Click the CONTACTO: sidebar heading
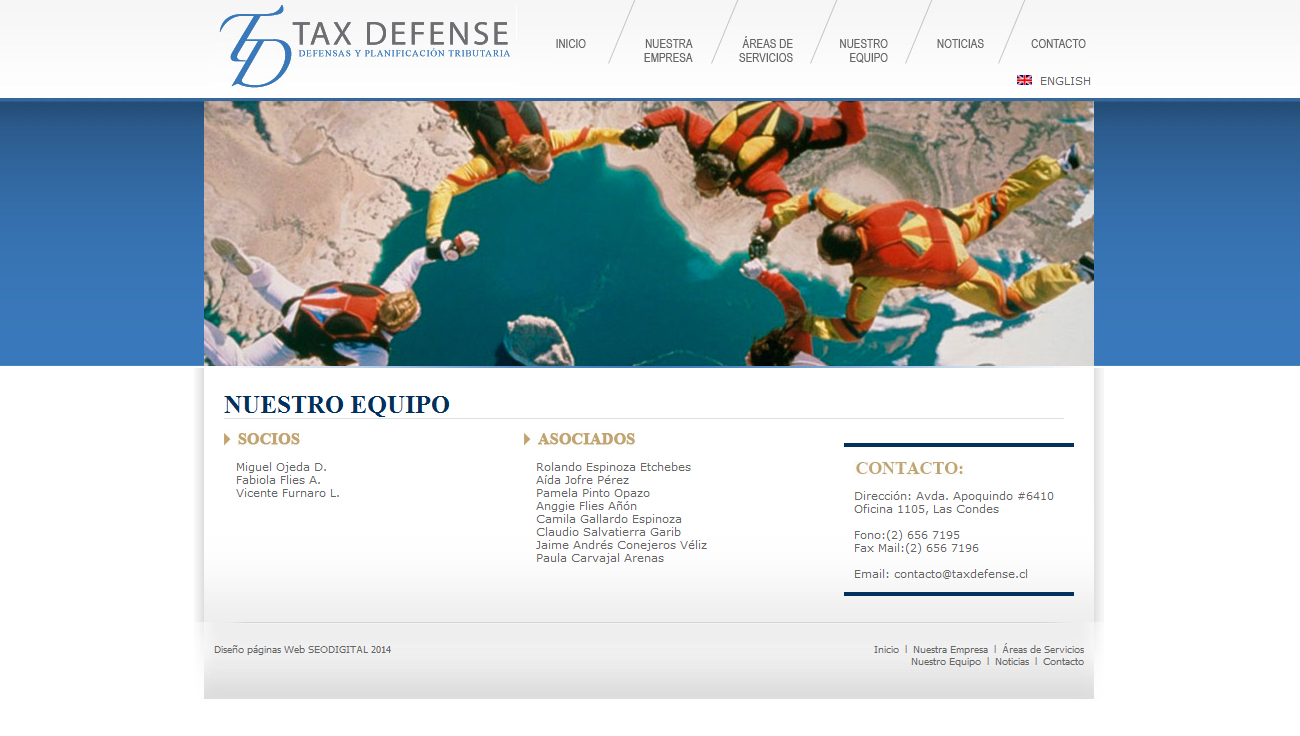 tap(910, 468)
